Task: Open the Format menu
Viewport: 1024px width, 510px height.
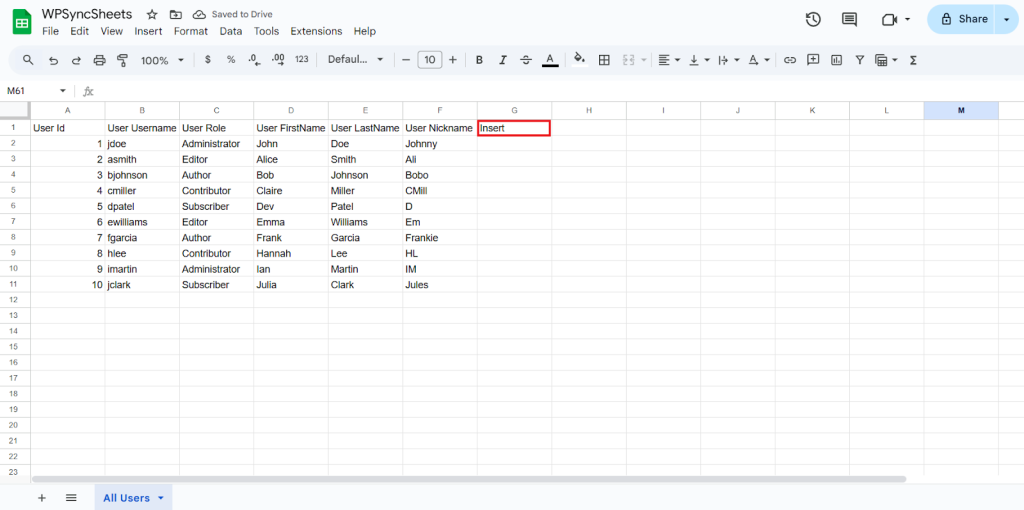Action: [191, 31]
